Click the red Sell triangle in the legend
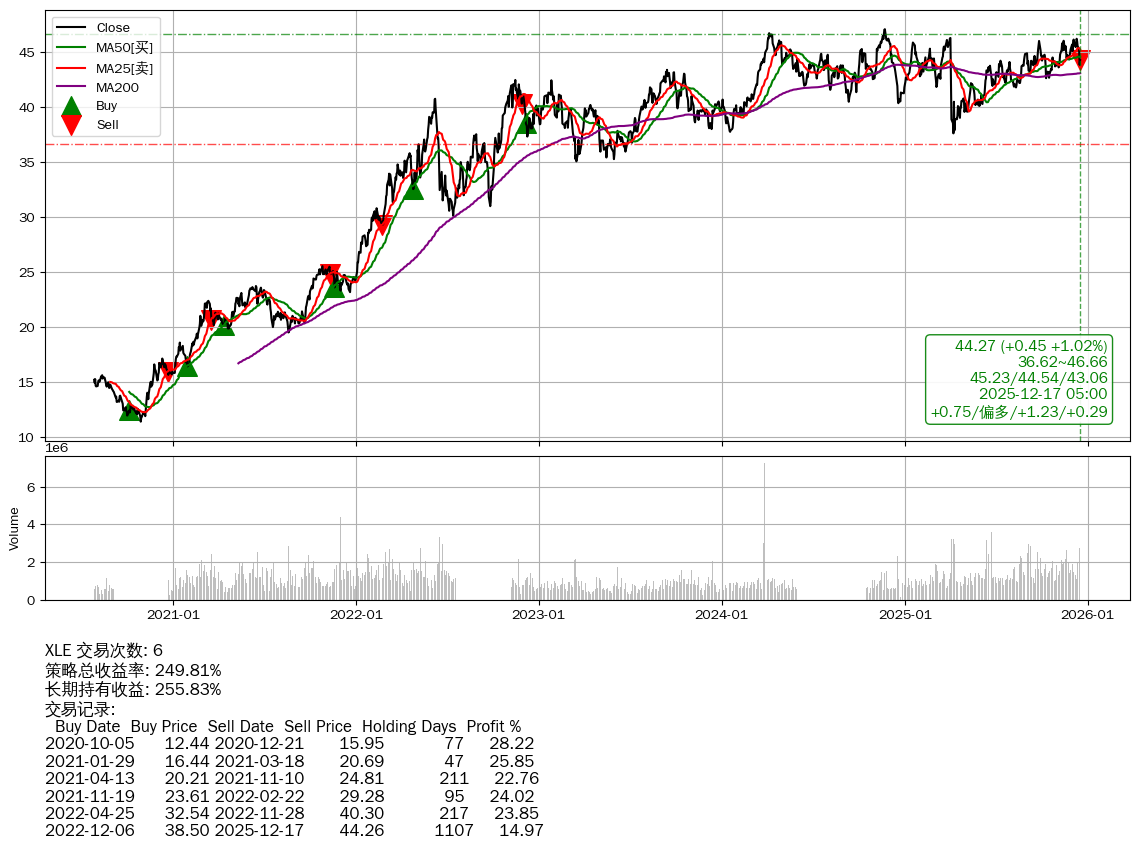 pos(71,124)
